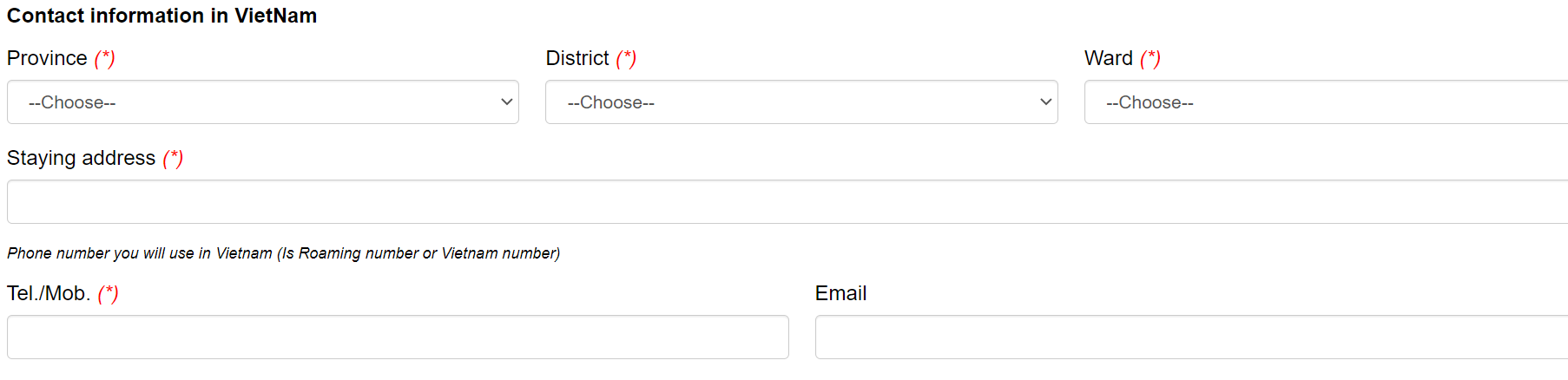Click the Staying address label text
1568x380 pixels.
pyautogui.click(x=81, y=158)
